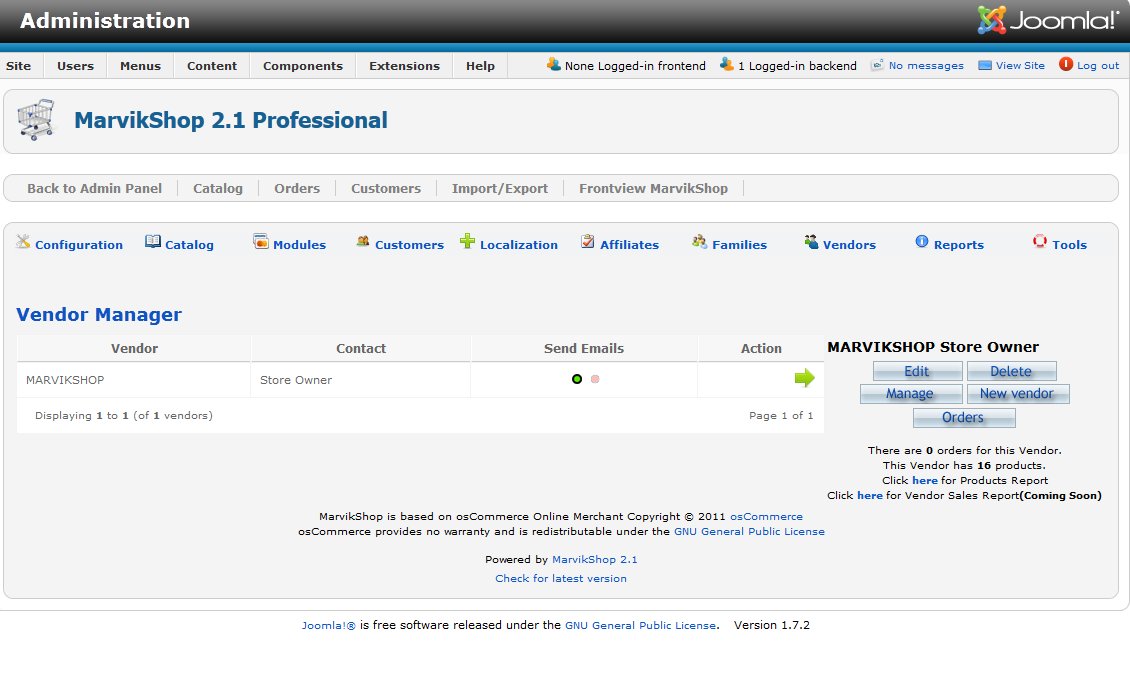Click the New vendor button
The width and height of the screenshot is (1130, 685).
(x=1018, y=394)
